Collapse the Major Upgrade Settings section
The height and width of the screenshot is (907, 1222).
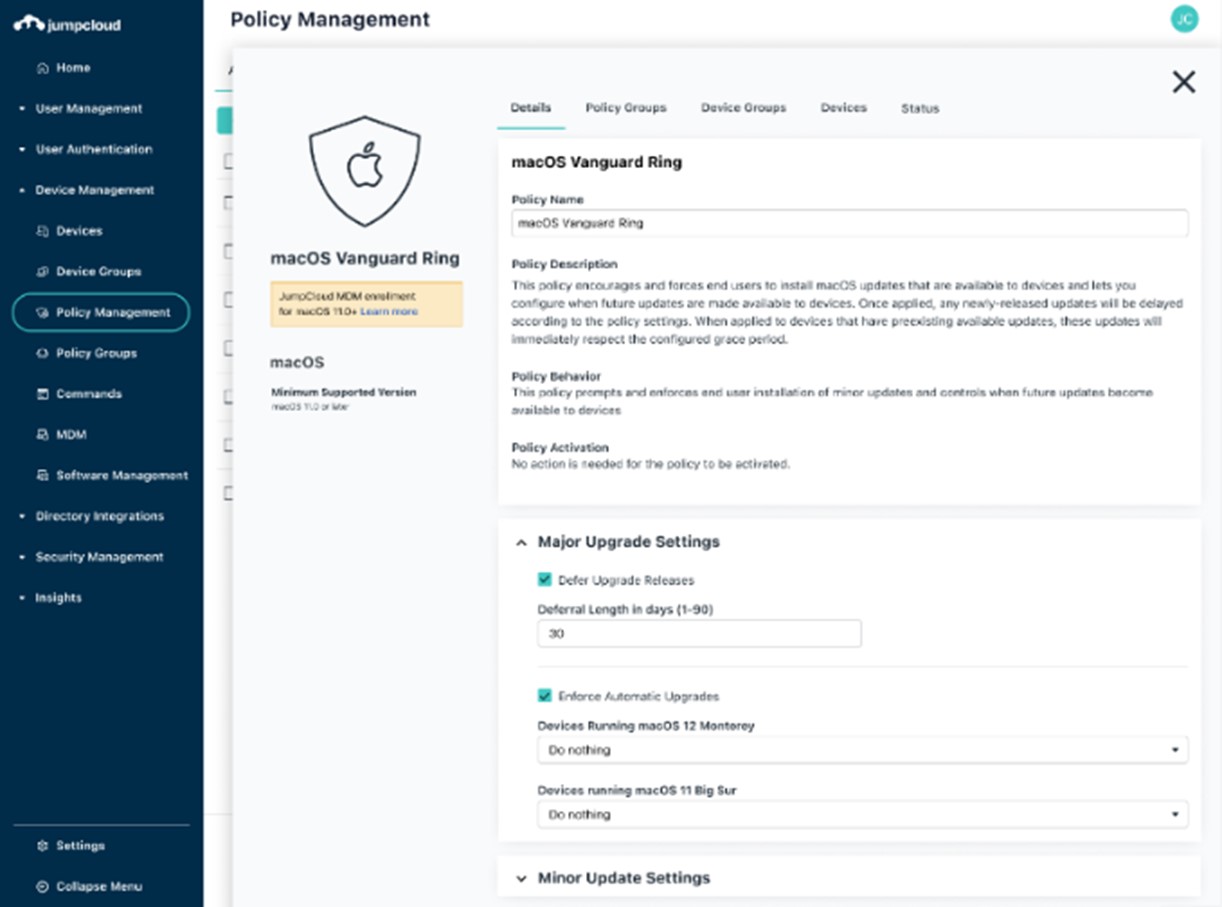tap(521, 543)
